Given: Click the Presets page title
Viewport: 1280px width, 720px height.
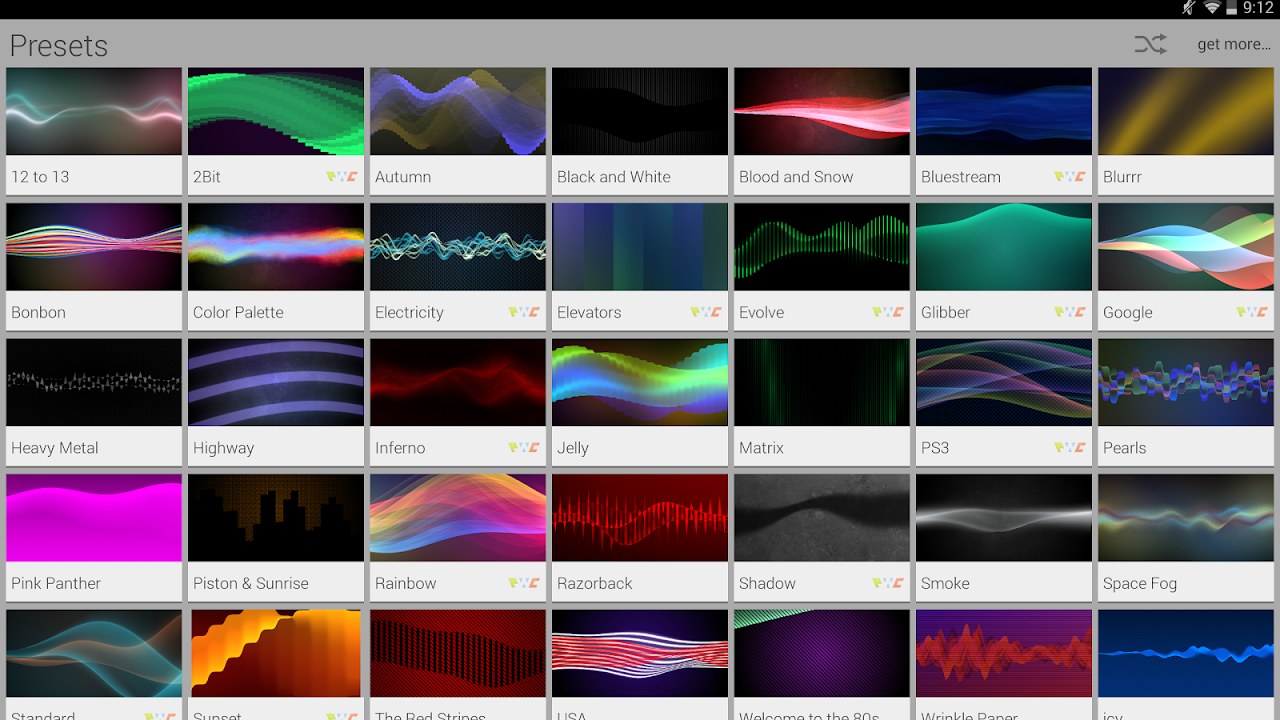Looking at the screenshot, I should [x=59, y=46].
